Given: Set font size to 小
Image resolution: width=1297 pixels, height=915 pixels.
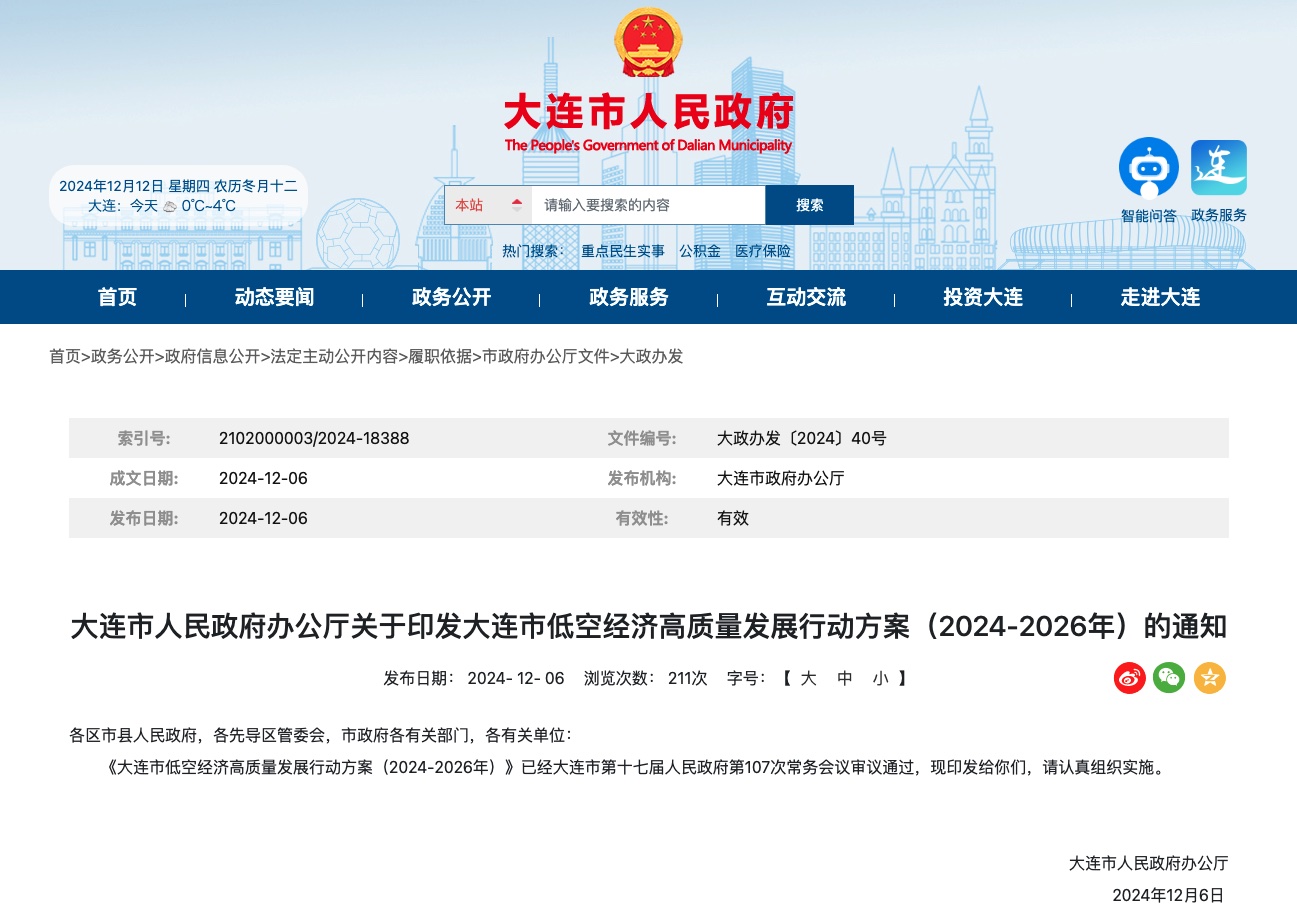Looking at the screenshot, I should (x=880, y=678).
